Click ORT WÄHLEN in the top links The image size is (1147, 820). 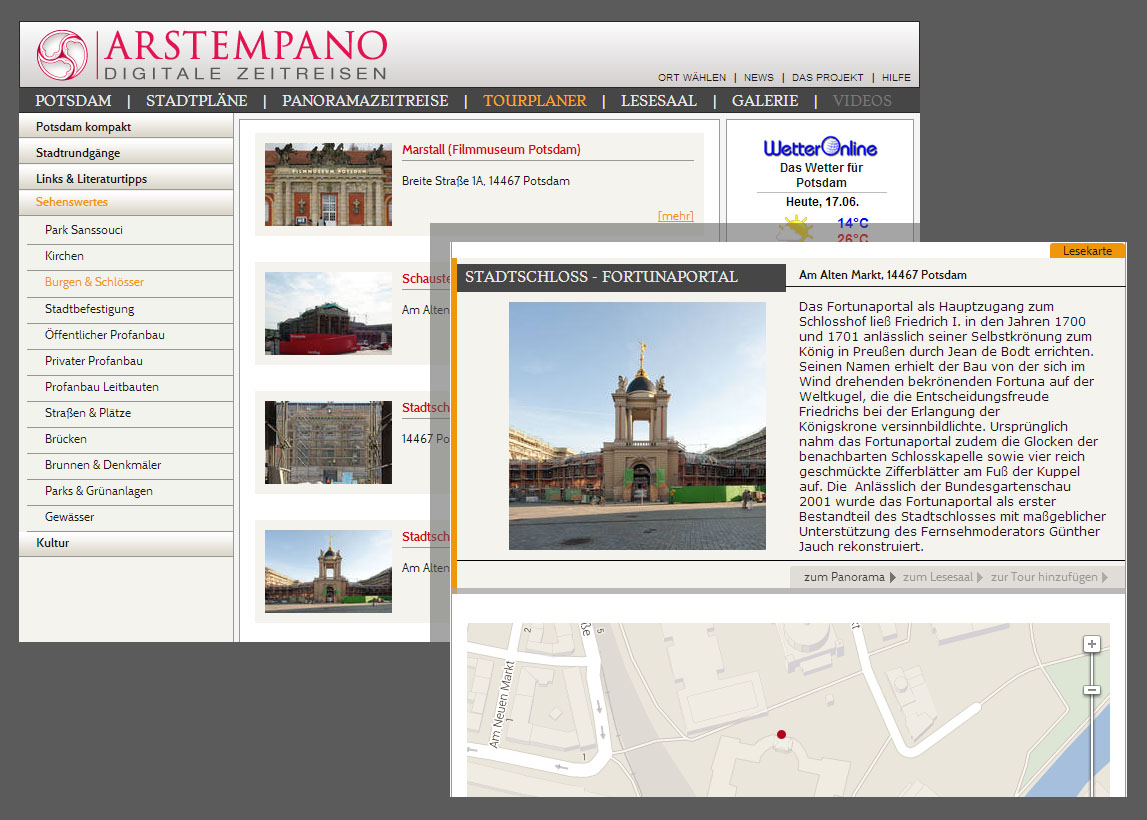point(691,78)
